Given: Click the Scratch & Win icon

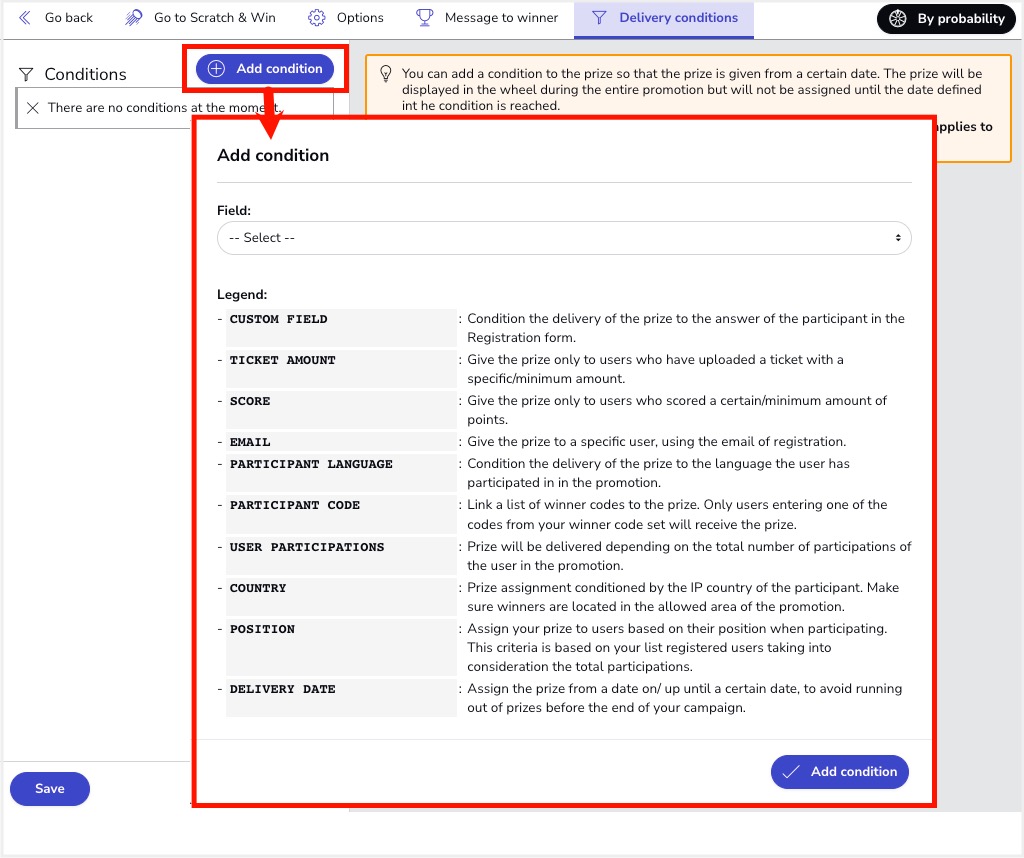Looking at the screenshot, I should [x=134, y=18].
